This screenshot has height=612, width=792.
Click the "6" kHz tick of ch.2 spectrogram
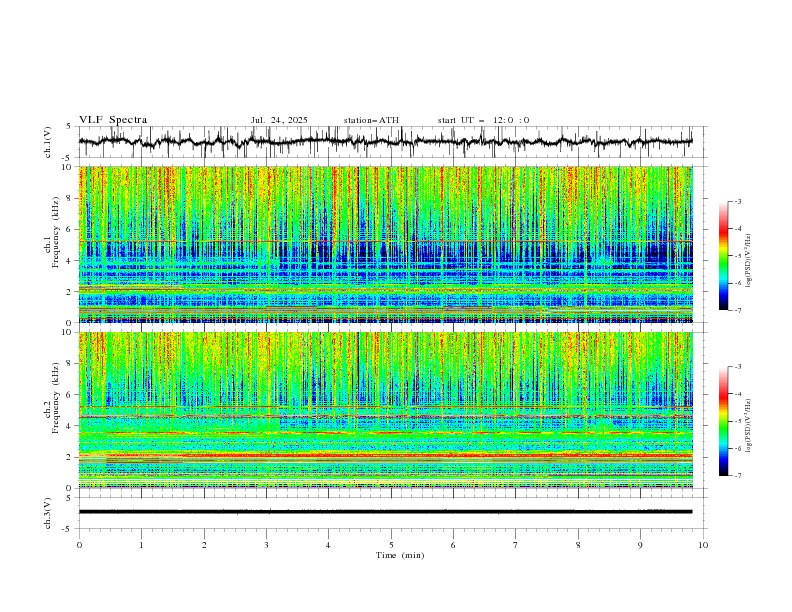[x=71, y=395]
